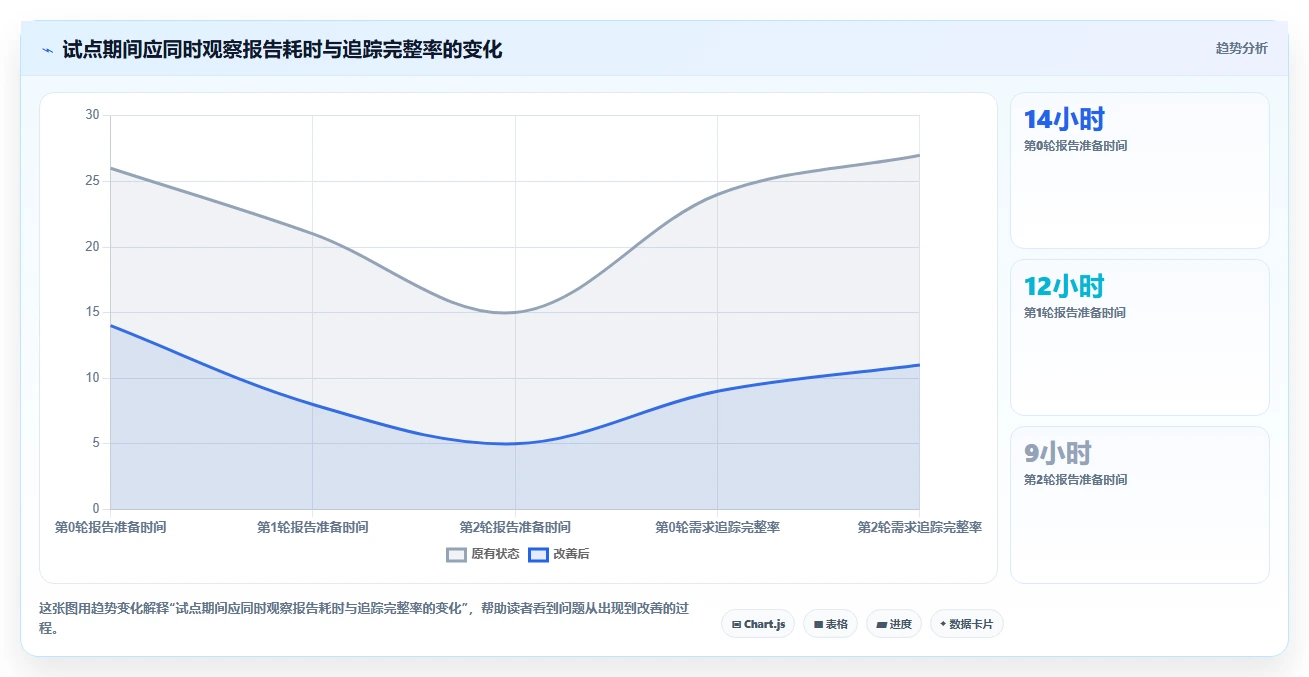The height and width of the screenshot is (677, 1309).
Task: Click the 15 y-axis tick value
Action: [x=92, y=312]
